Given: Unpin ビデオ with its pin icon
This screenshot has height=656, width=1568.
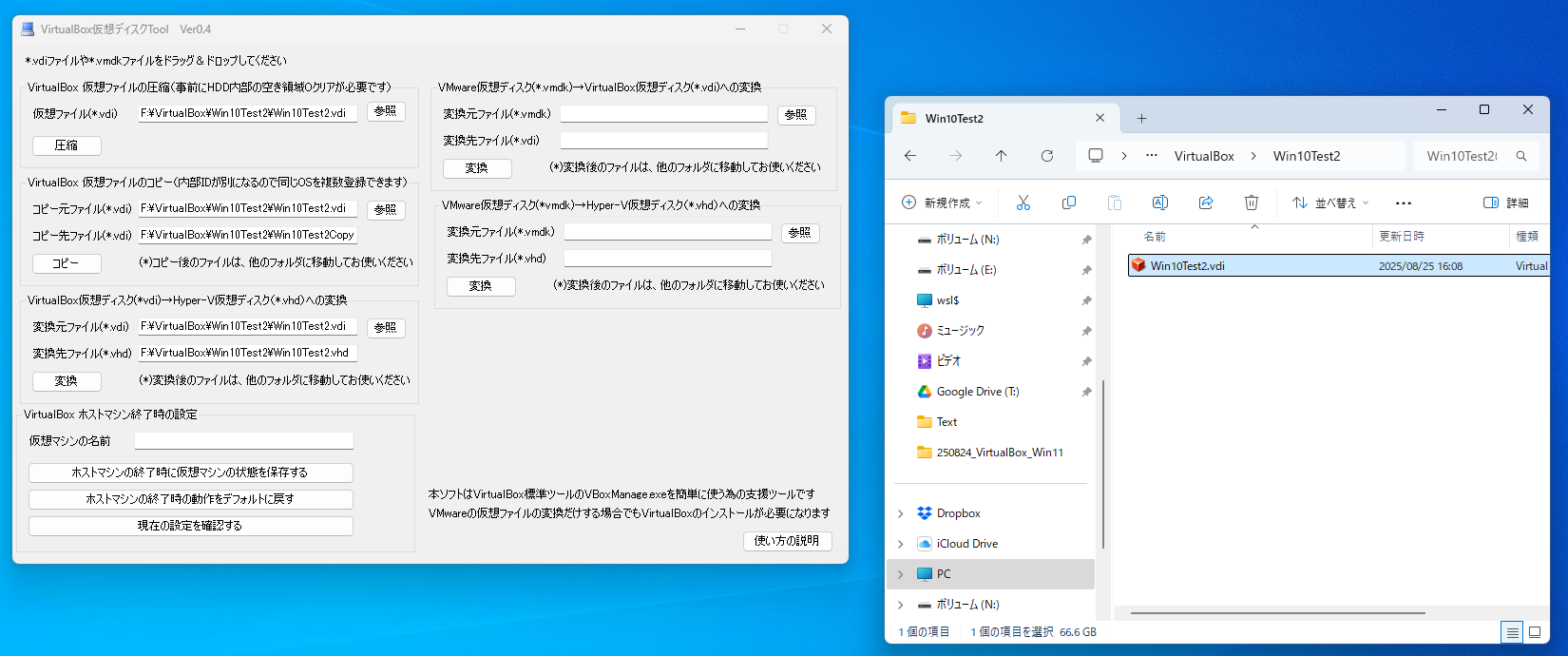Looking at the screenshot, I should pyautogui.click(x=1086, y=361).
